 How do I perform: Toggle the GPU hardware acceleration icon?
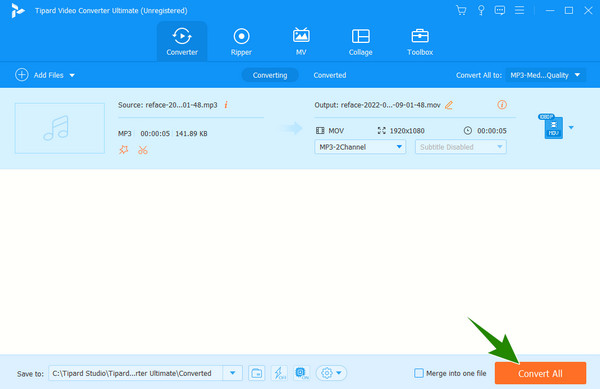pos(302,373)
